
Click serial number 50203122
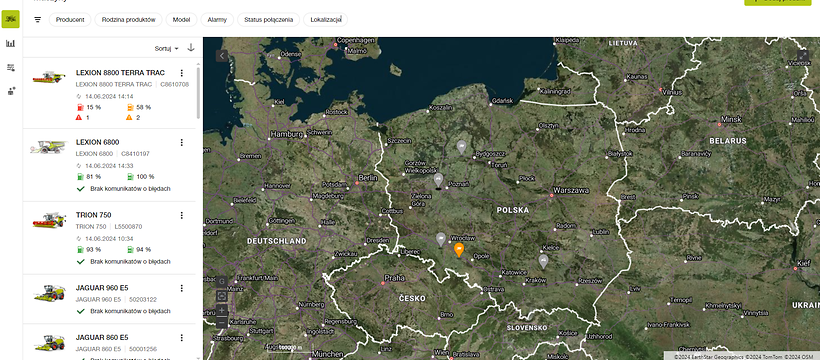pos(143,300)
